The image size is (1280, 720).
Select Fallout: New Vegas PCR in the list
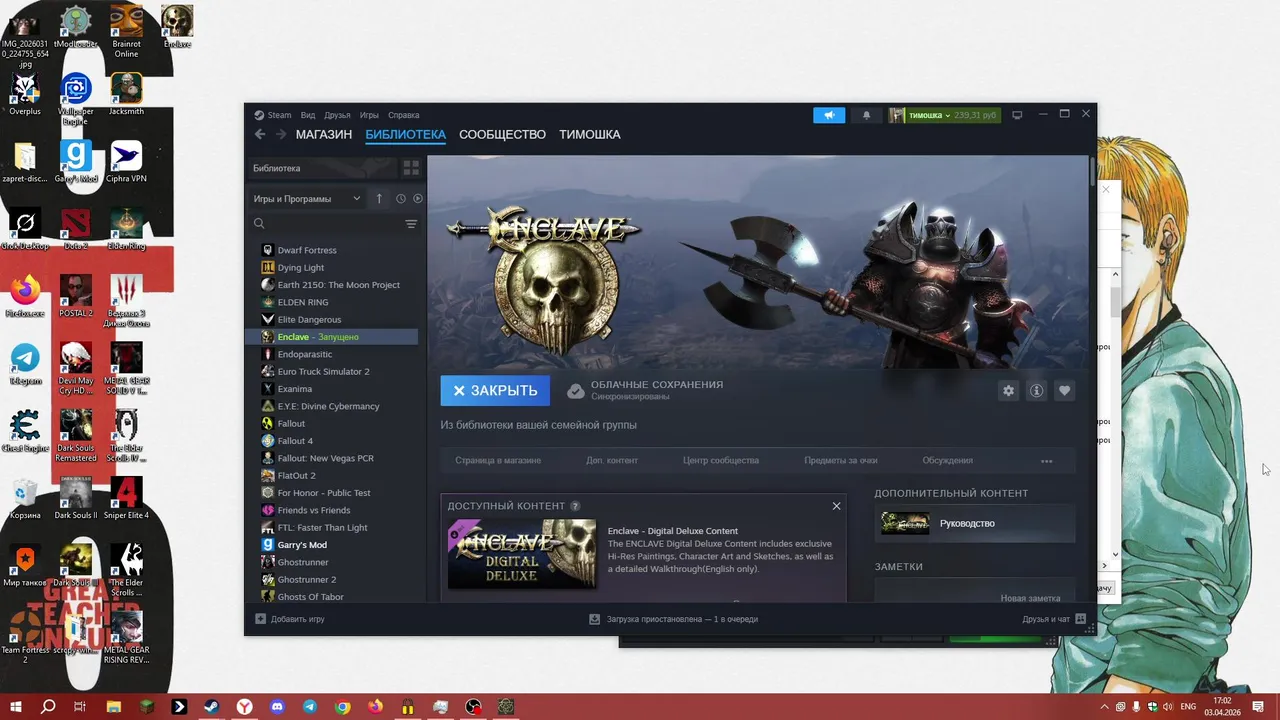pyautogui.click(x=331, y=458)
